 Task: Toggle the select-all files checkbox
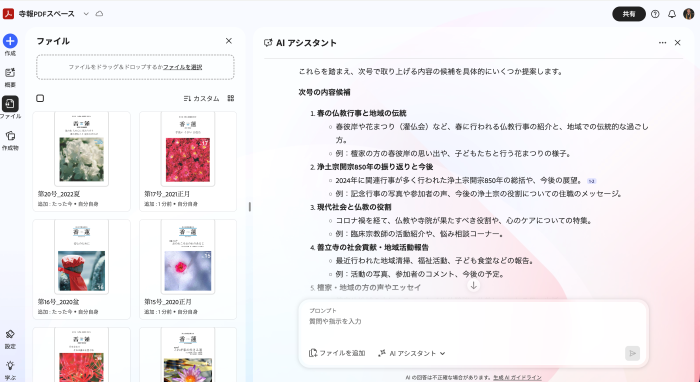[40, 98]
